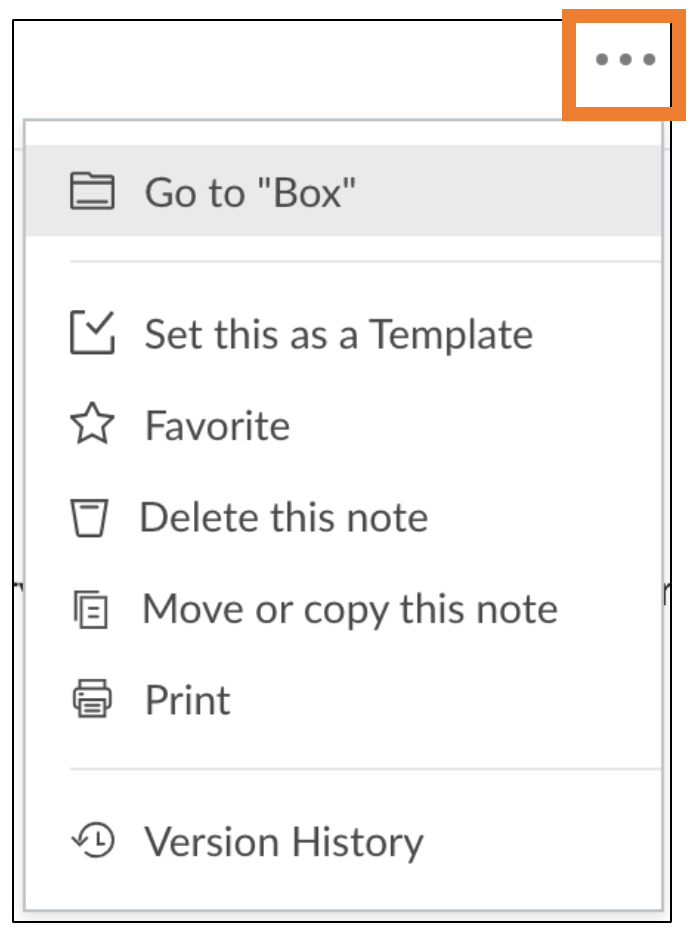Viewport: 692px width, 936px height.
Task: Click the stacked pages move/copy icon
Action: click(x=92, y=609)
